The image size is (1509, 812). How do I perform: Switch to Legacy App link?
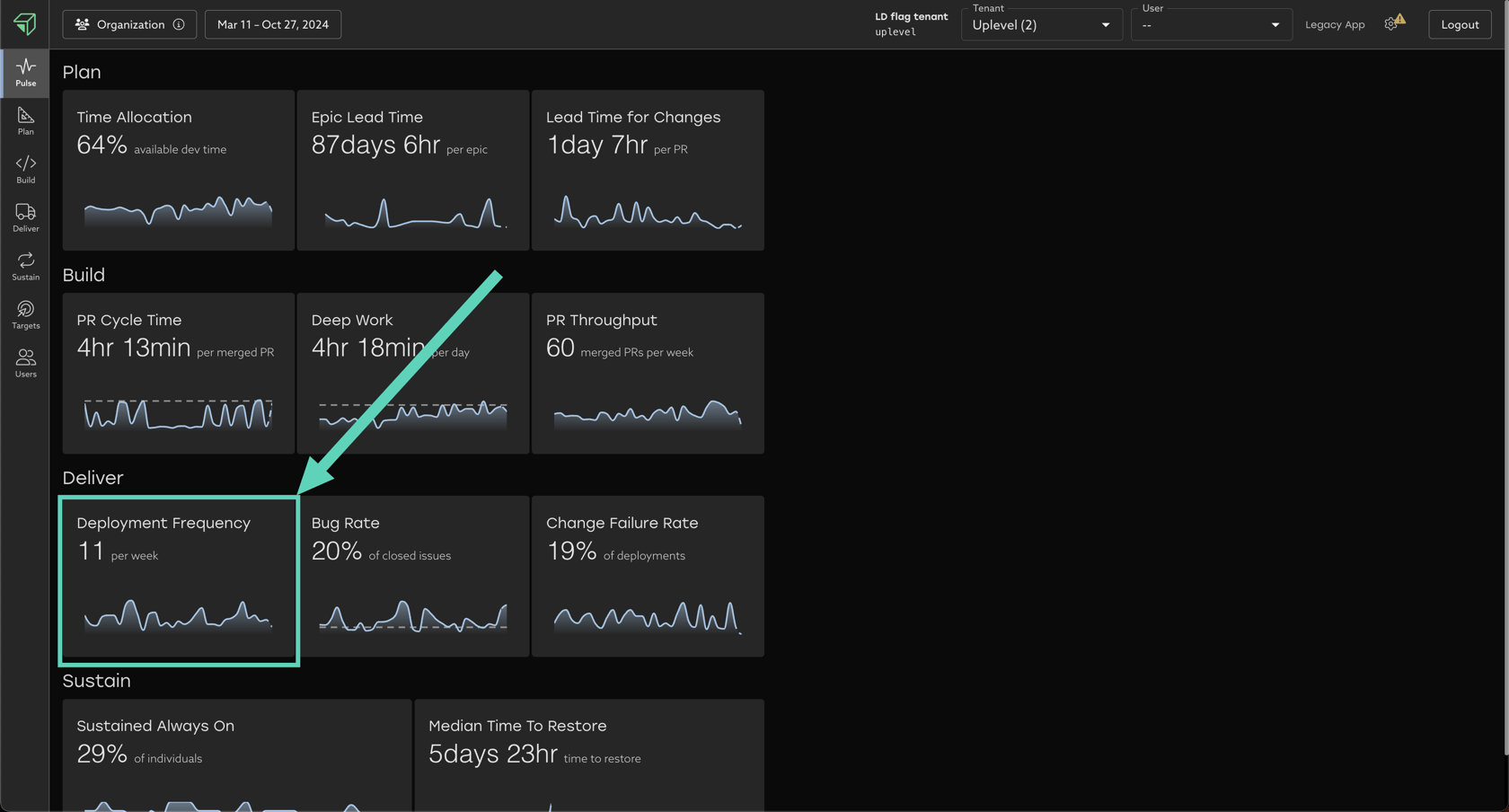click(x=1334, y=24)
